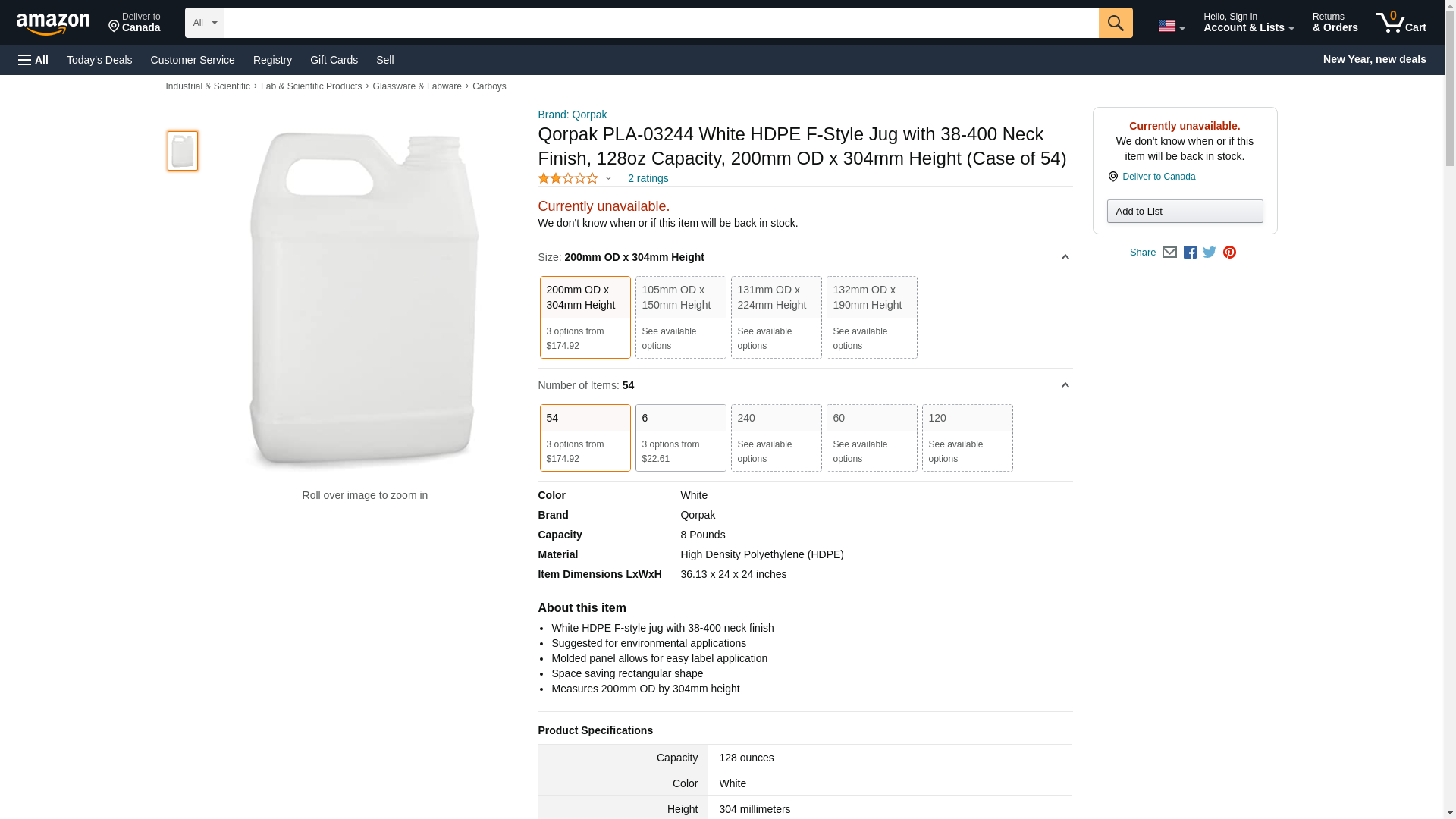Open the search category All dropdown

coord(204,23)
